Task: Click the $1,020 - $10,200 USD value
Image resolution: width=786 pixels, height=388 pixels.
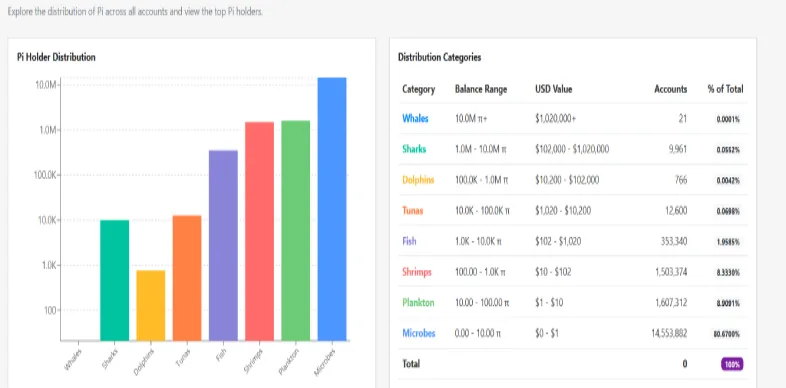Action: pos(563,211)
